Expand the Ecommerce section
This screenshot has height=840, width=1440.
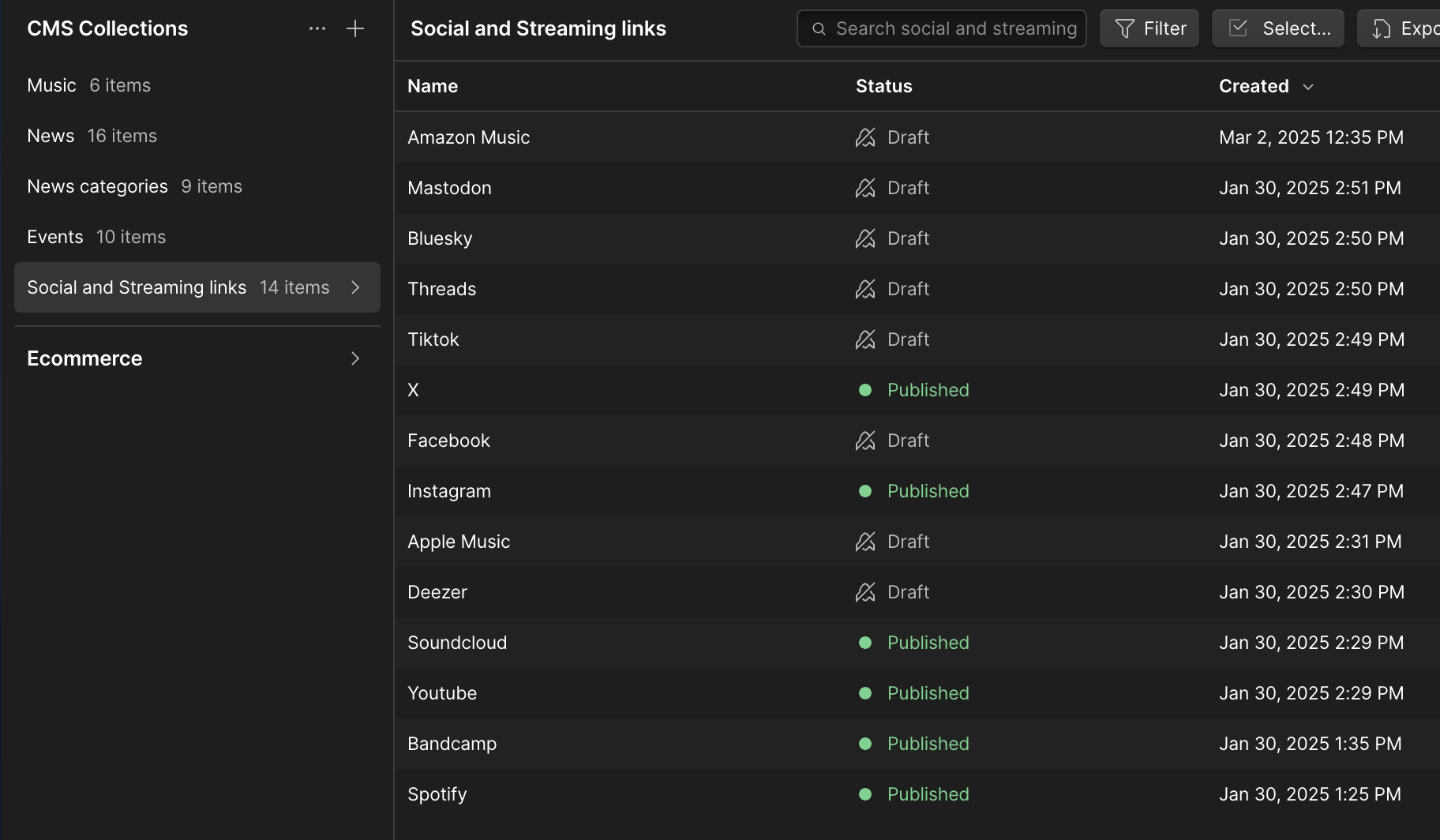point(355,358)
